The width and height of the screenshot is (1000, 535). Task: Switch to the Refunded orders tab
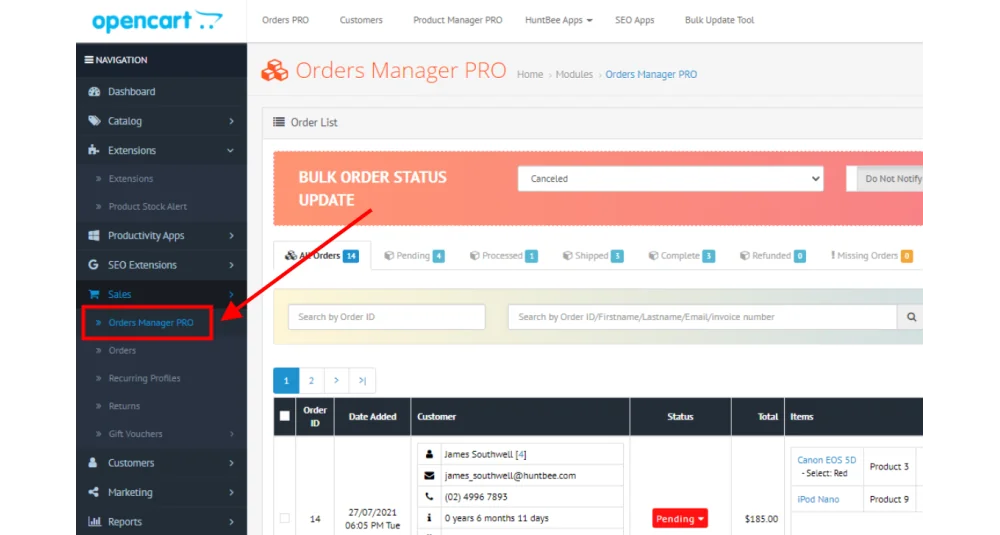[772, 256]
